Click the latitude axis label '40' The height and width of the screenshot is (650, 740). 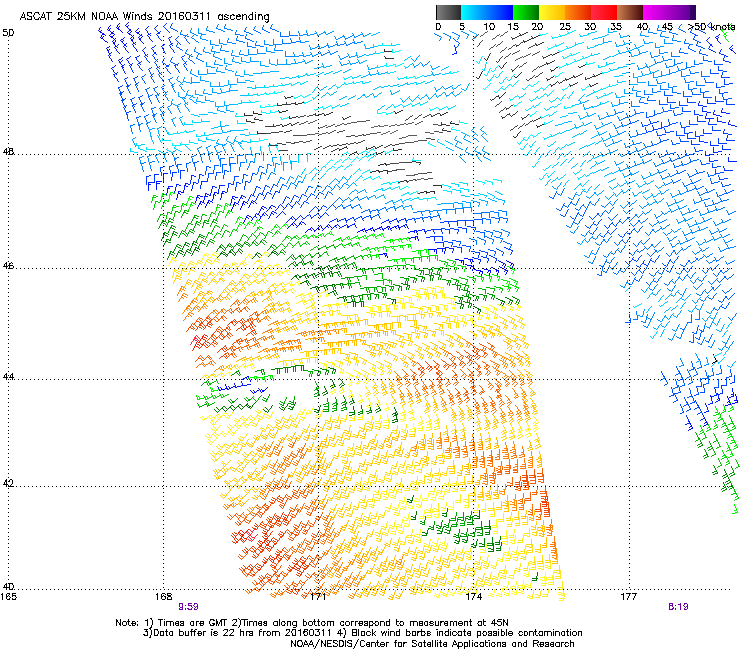coord(9,587)
